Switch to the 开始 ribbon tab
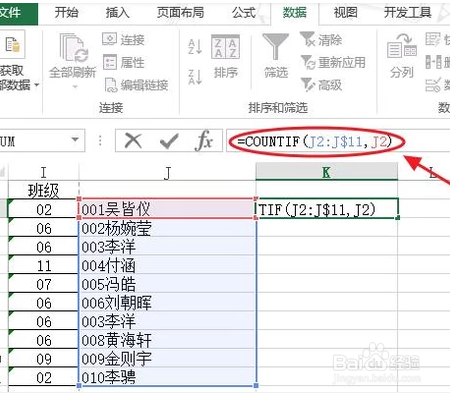This screenshot has height=396, width=450. pos(66,13)
